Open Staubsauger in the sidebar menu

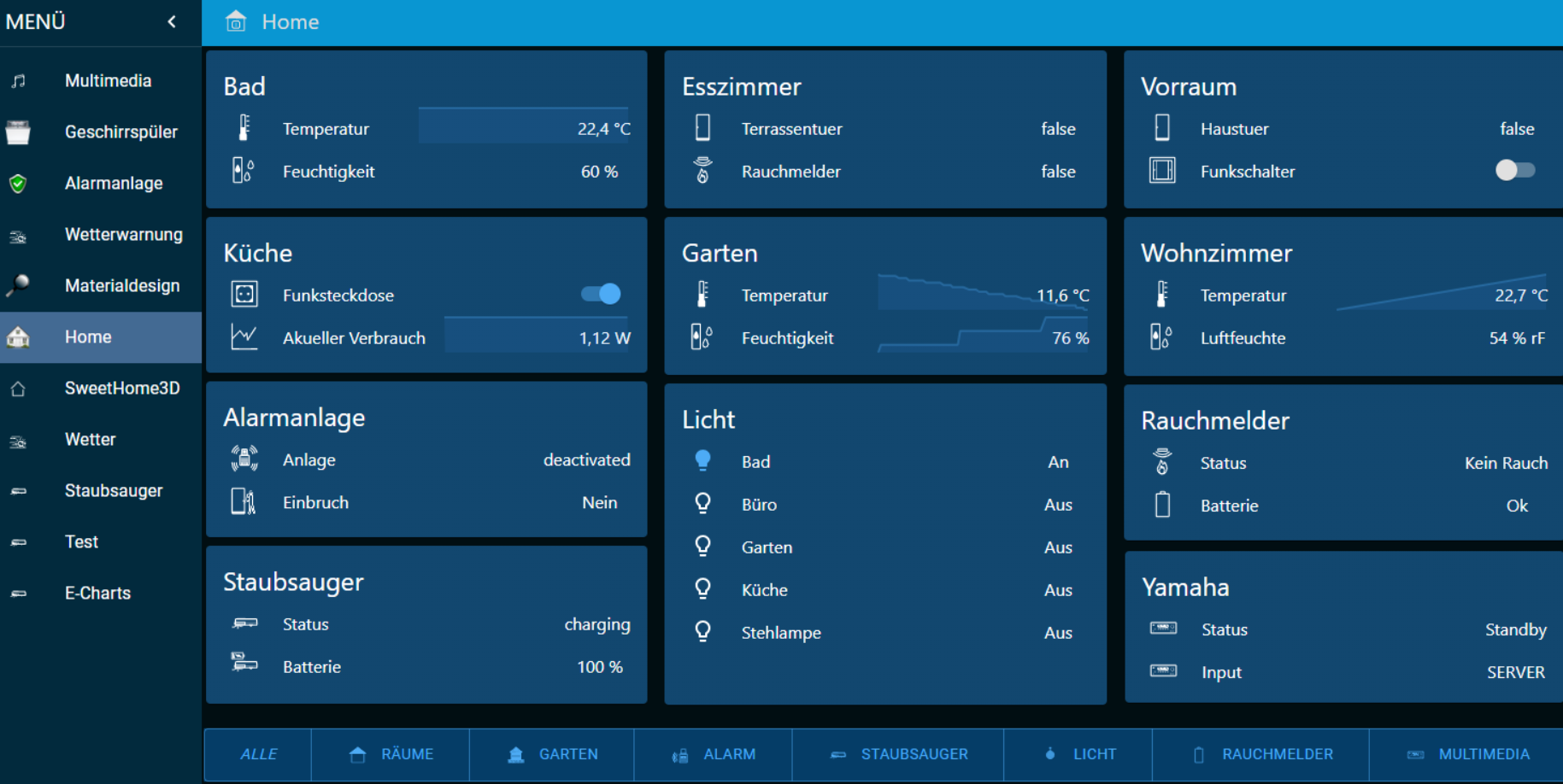point(101,491)
